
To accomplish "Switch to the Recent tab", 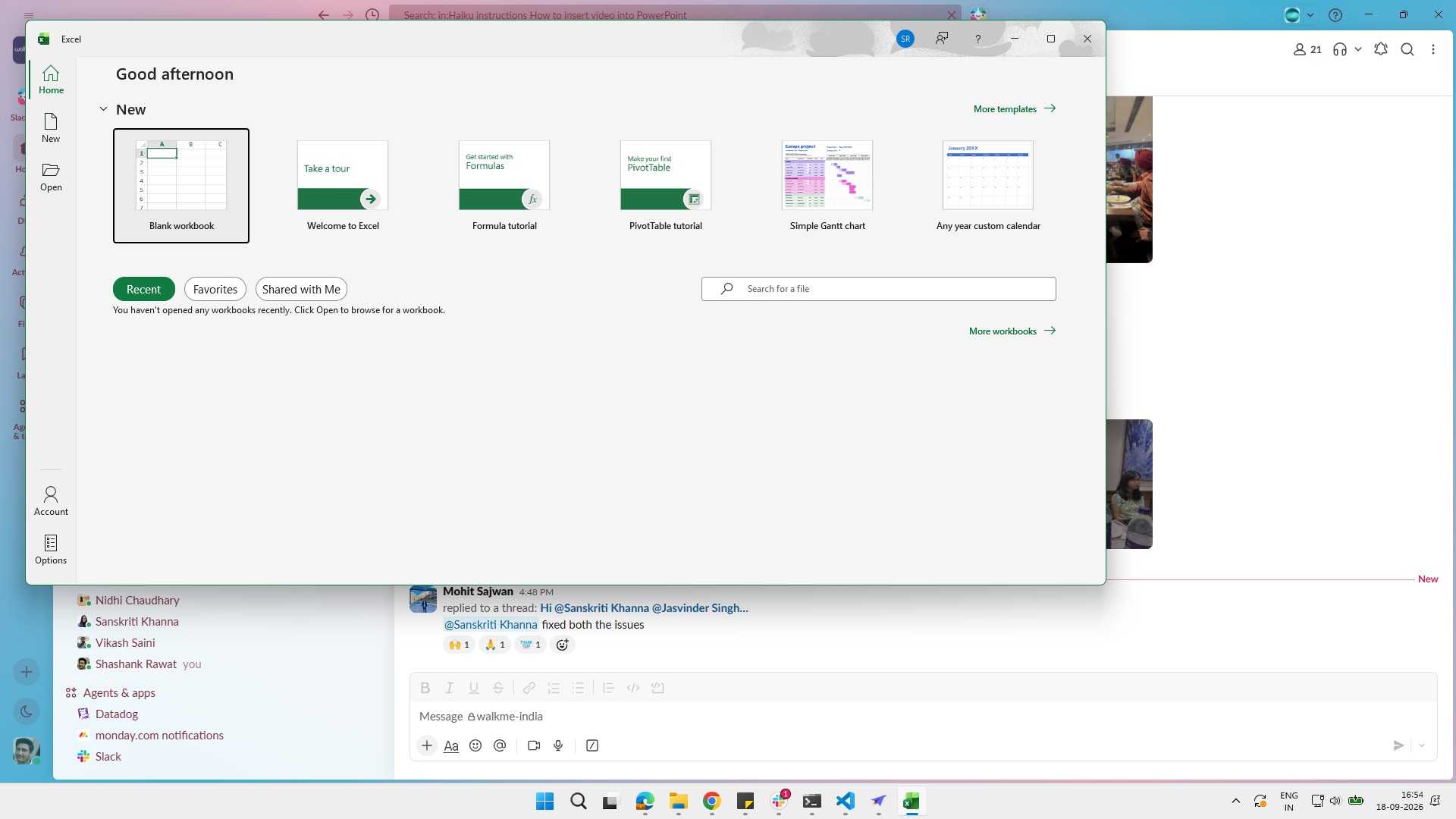I will pos(143,289).
